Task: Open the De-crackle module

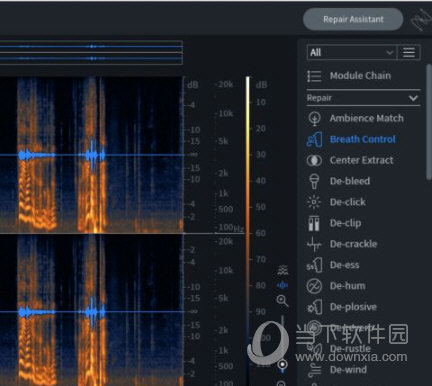Action: (x=342, y=244)
